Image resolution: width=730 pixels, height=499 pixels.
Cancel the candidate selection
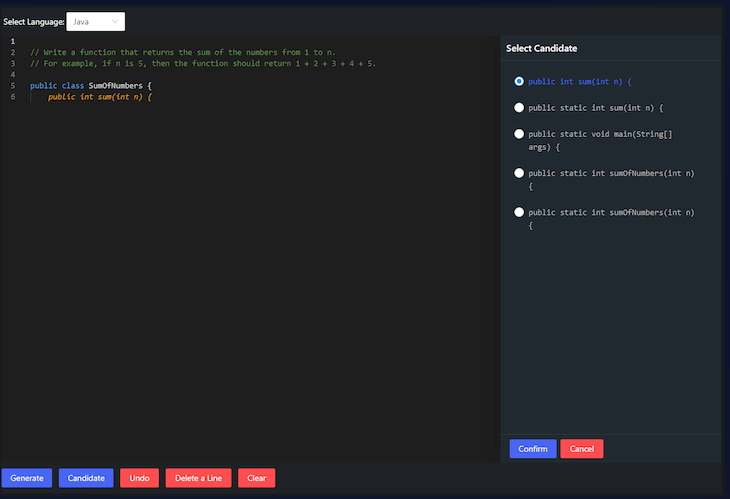tap(581, 449)
